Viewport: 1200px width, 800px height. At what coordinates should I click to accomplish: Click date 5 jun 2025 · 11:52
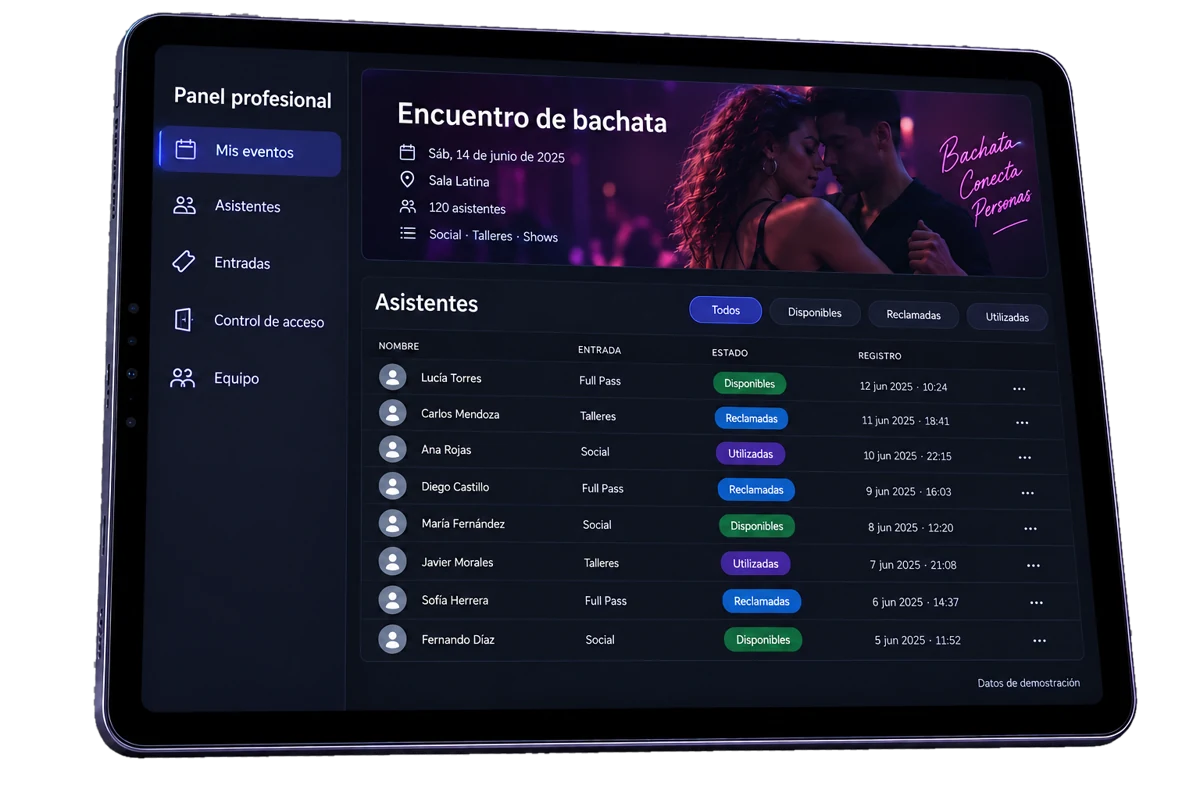tap(918, 640)
